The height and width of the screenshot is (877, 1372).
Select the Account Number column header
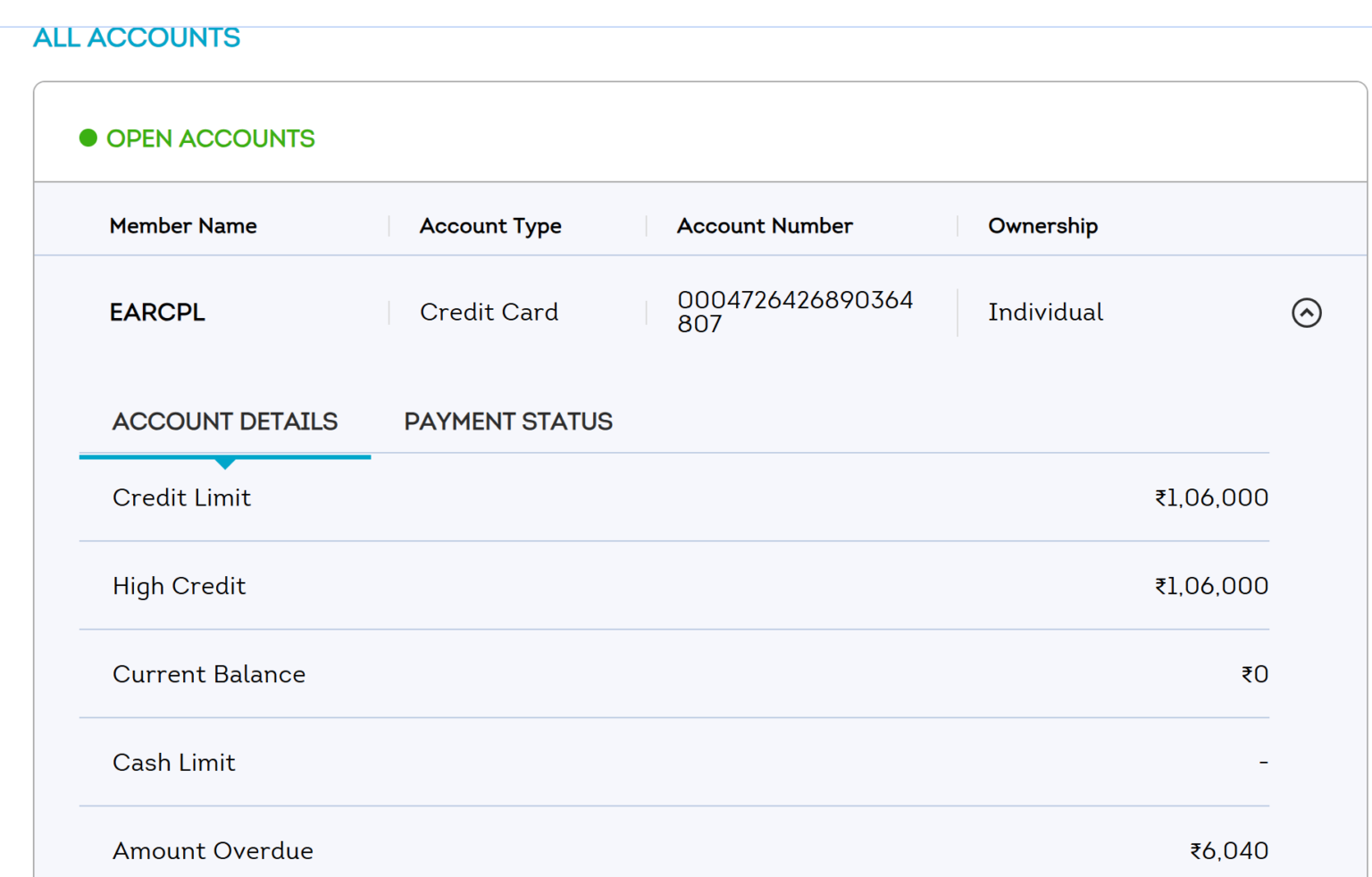pos(765,226)
